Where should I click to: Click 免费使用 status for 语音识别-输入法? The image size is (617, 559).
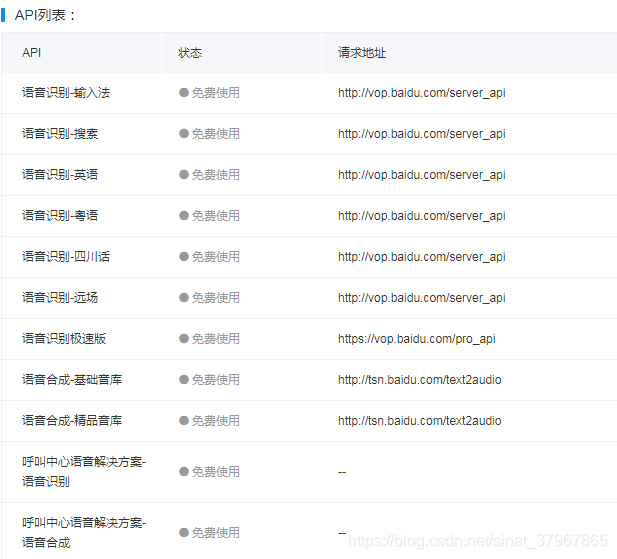(209, 93)
